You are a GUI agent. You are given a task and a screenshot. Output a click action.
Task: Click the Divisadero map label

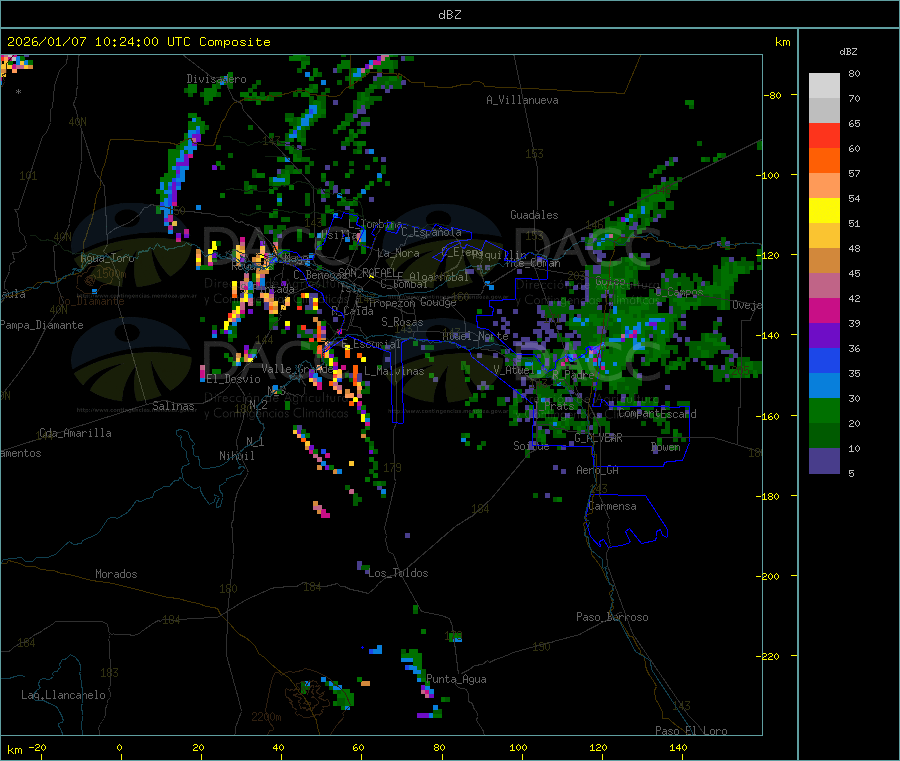point(216,79)
